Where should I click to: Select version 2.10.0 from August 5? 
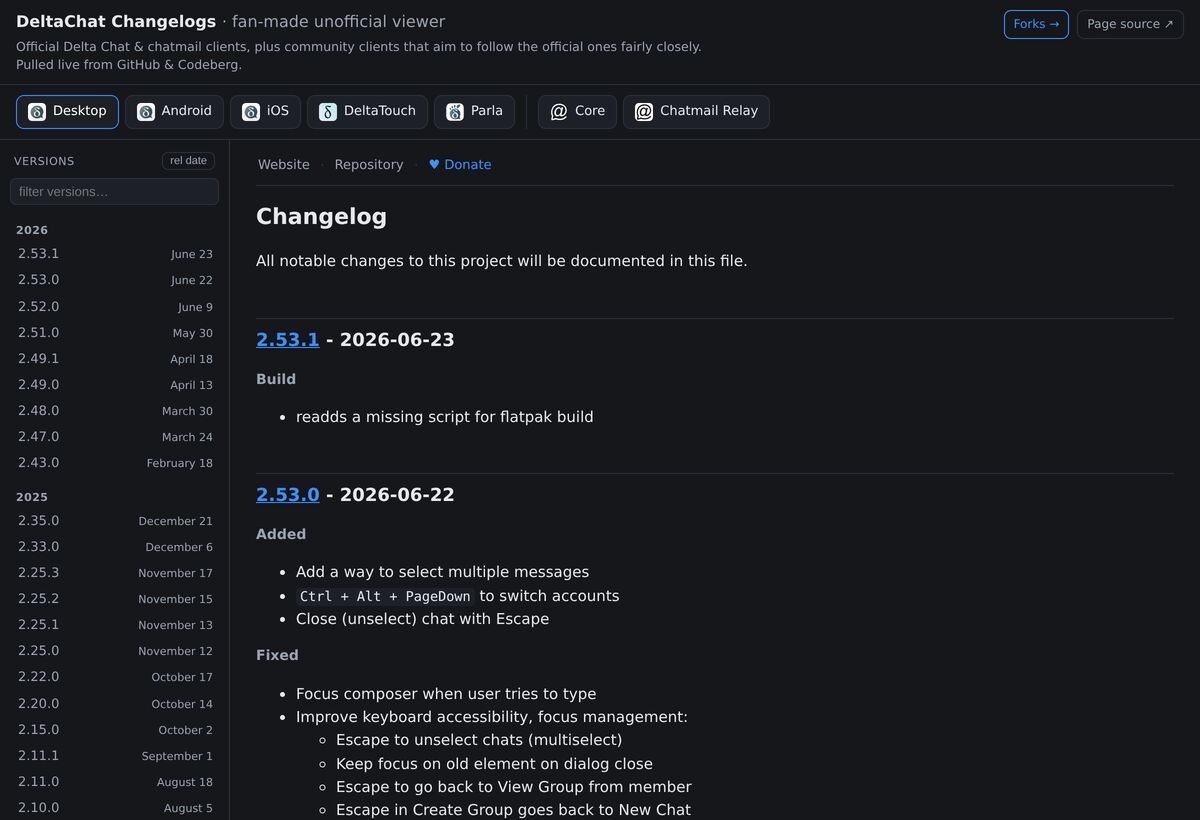tap(114, 808)
